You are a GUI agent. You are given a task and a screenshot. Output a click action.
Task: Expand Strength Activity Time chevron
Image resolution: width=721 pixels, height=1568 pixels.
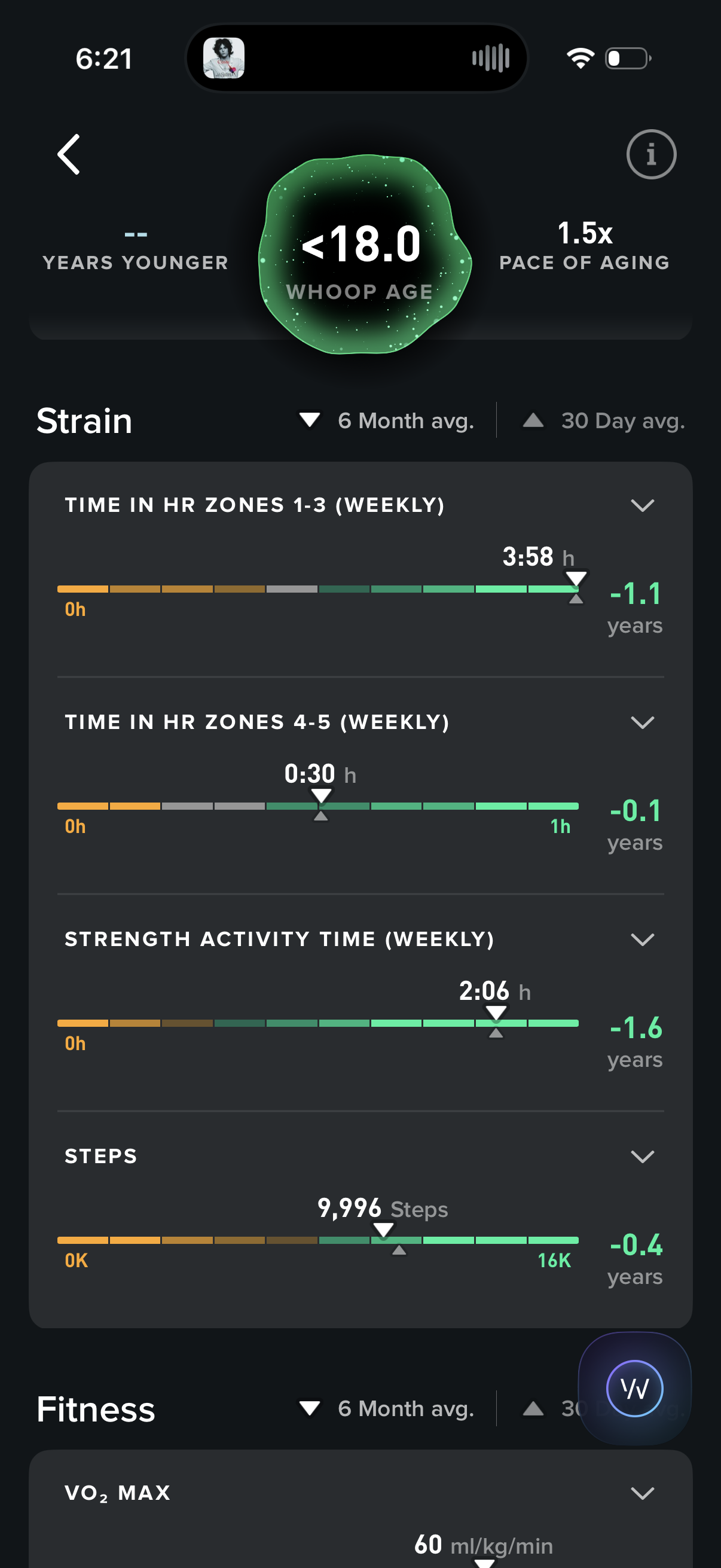(x=642, y=939)
